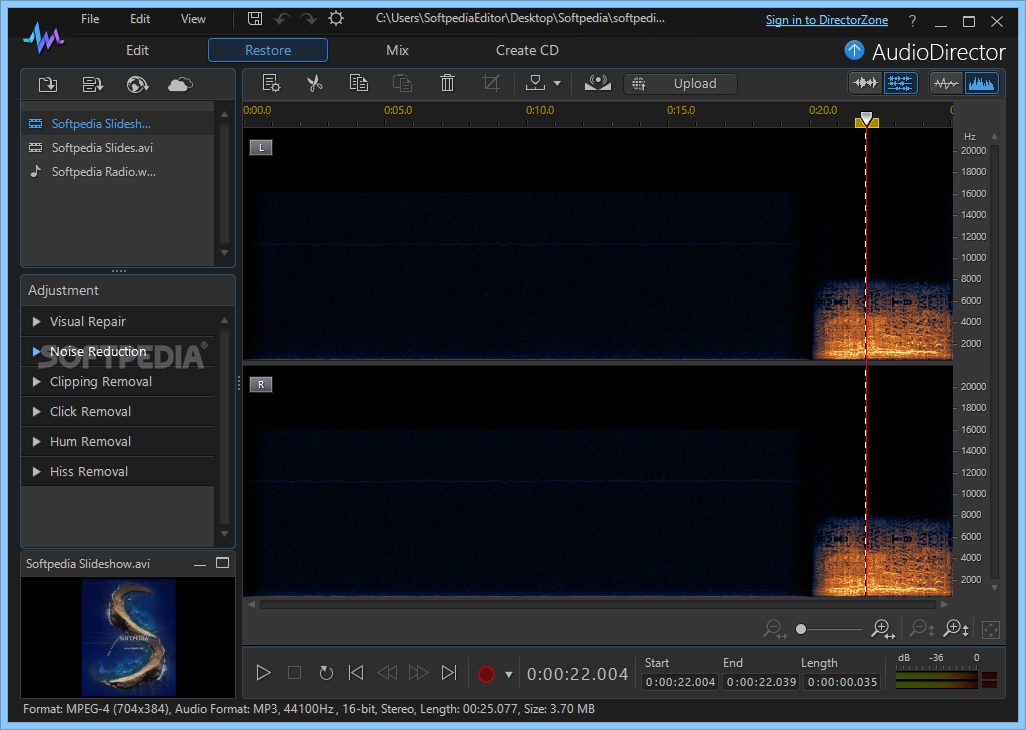
Task: Click the AudioDirector upgrade arrow icon
Action: tap(854, 50)
